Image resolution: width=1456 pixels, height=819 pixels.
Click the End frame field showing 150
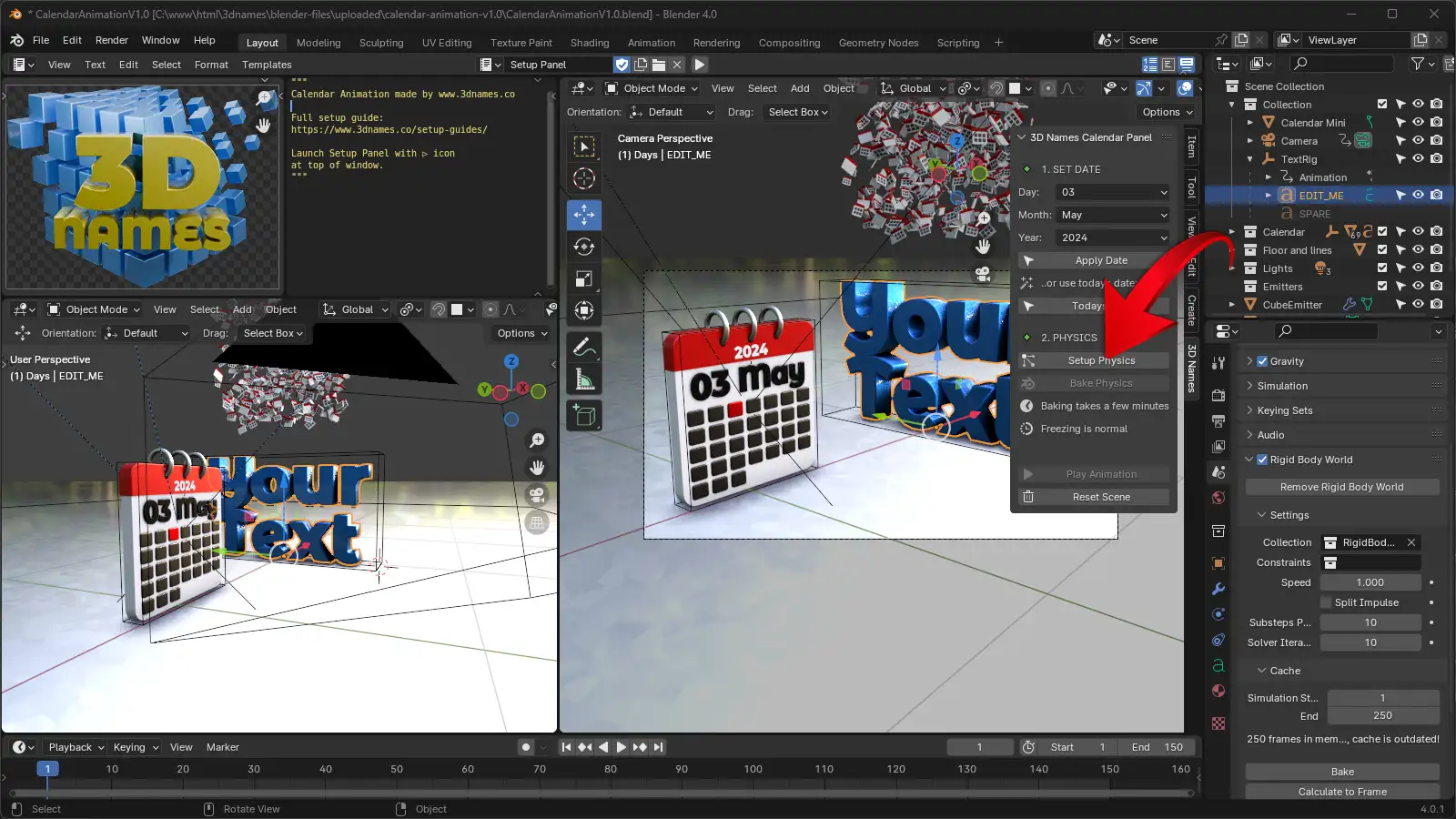1157,747
